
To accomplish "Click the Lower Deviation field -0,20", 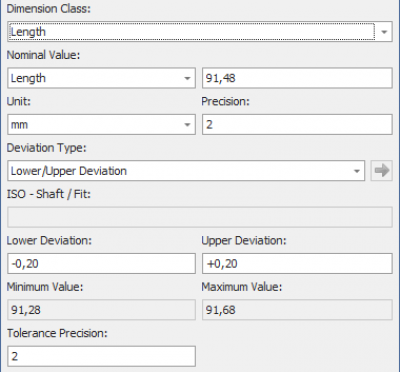I will tap(101, 264).
